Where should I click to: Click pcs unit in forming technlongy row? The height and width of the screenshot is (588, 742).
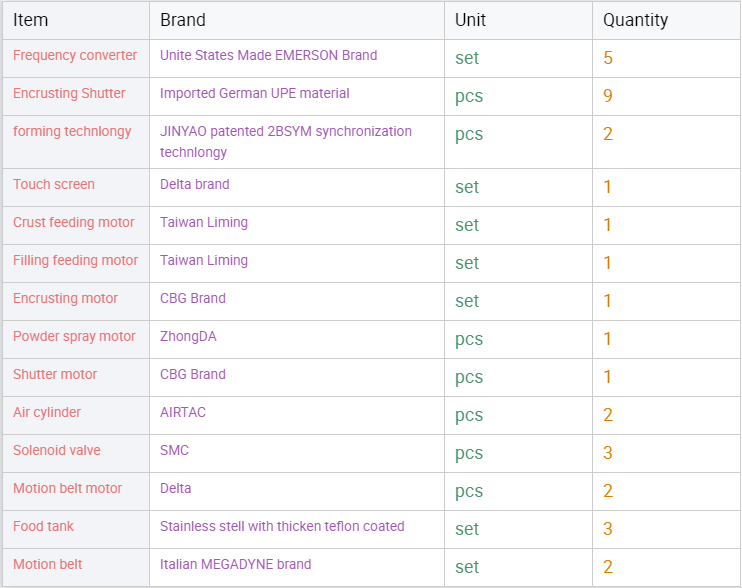coord(469,134)
